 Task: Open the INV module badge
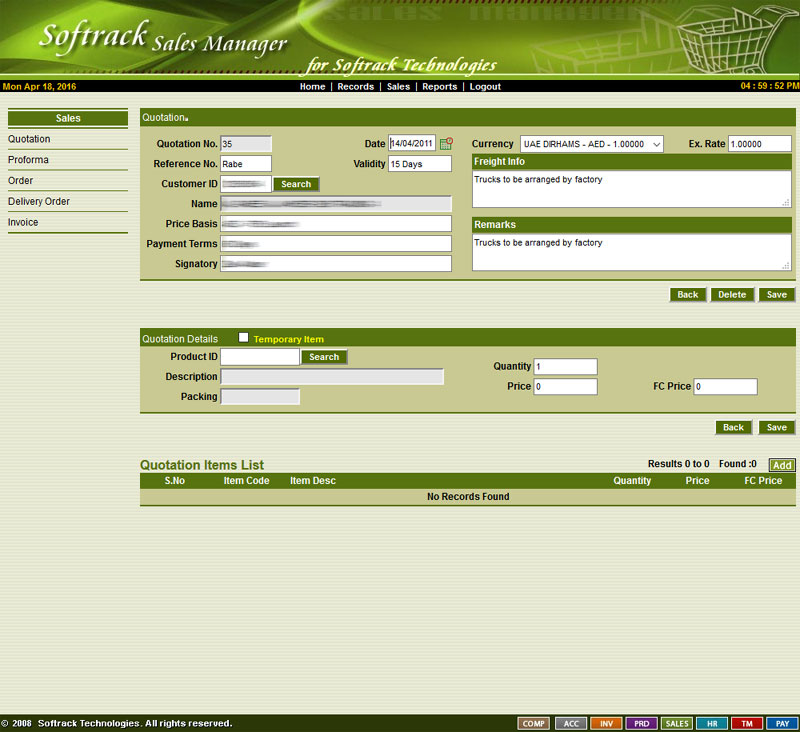pos(606,723)
